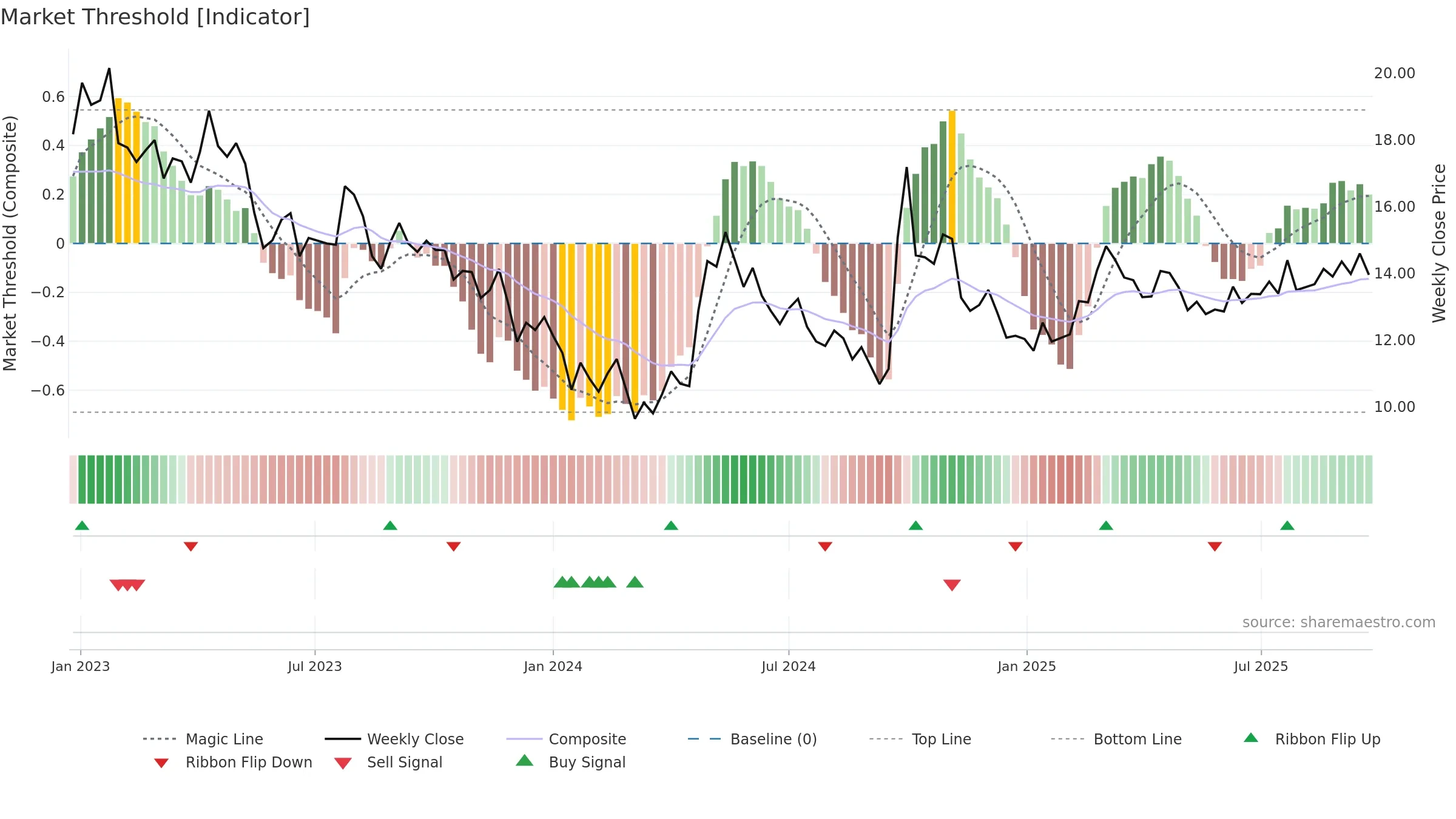Image resolution: width=1456 pixels, height=819 pixels.
Task: Click the Jan 2023 x-axis label
Action: pos(81,667)
